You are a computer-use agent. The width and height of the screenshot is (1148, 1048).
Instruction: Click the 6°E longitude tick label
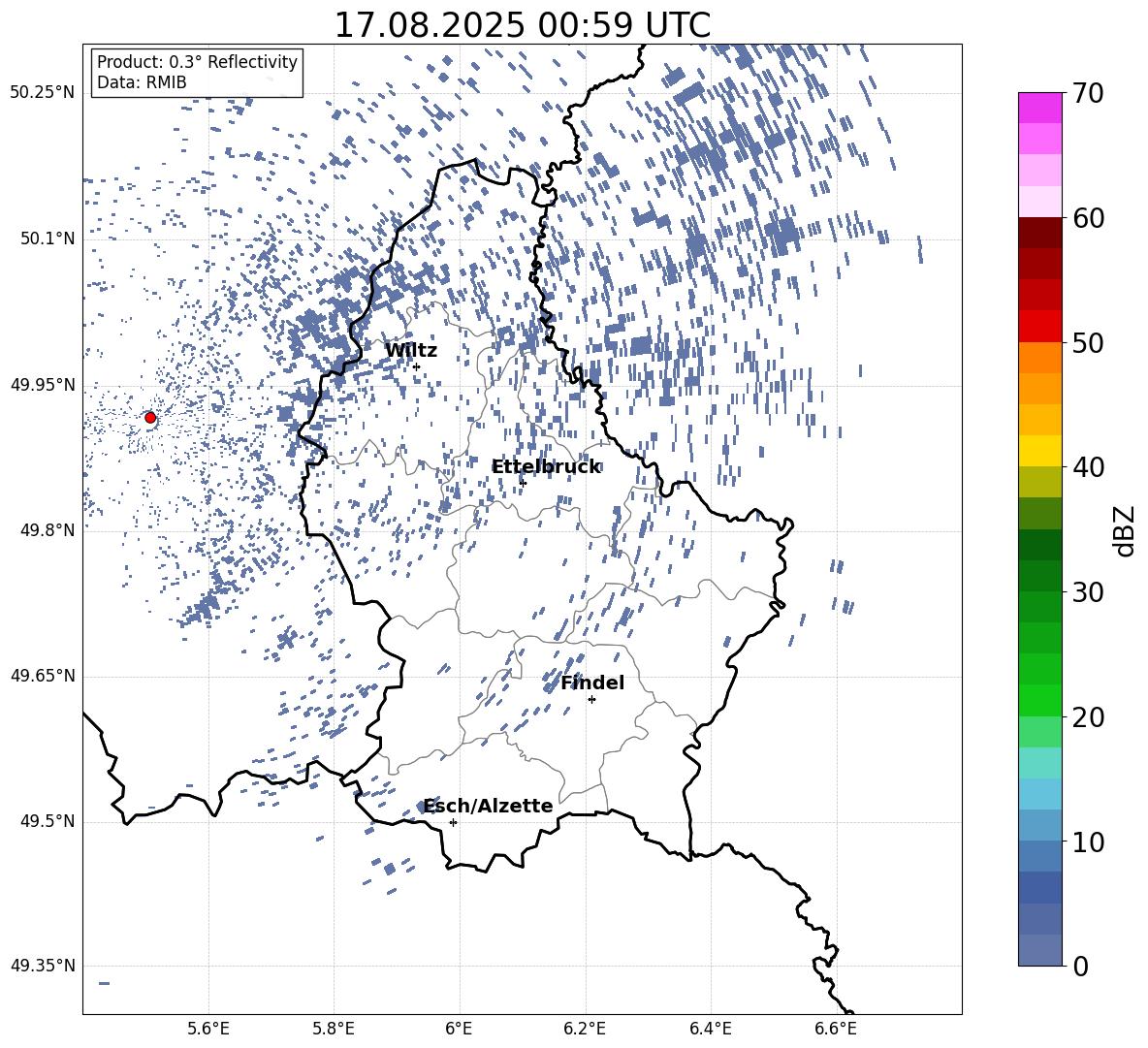point(459,1029)
